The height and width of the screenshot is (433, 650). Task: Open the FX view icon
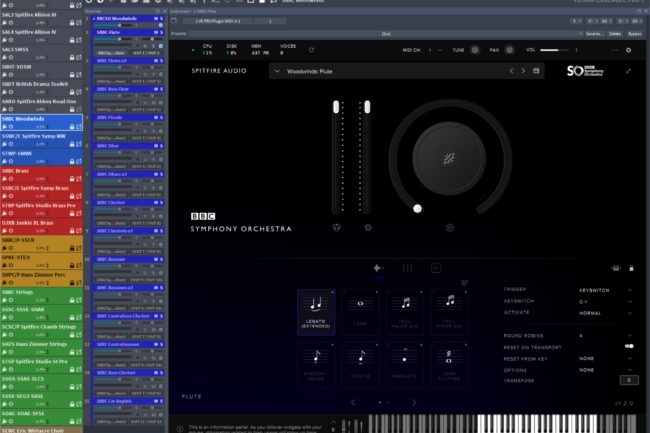(436, 268)
